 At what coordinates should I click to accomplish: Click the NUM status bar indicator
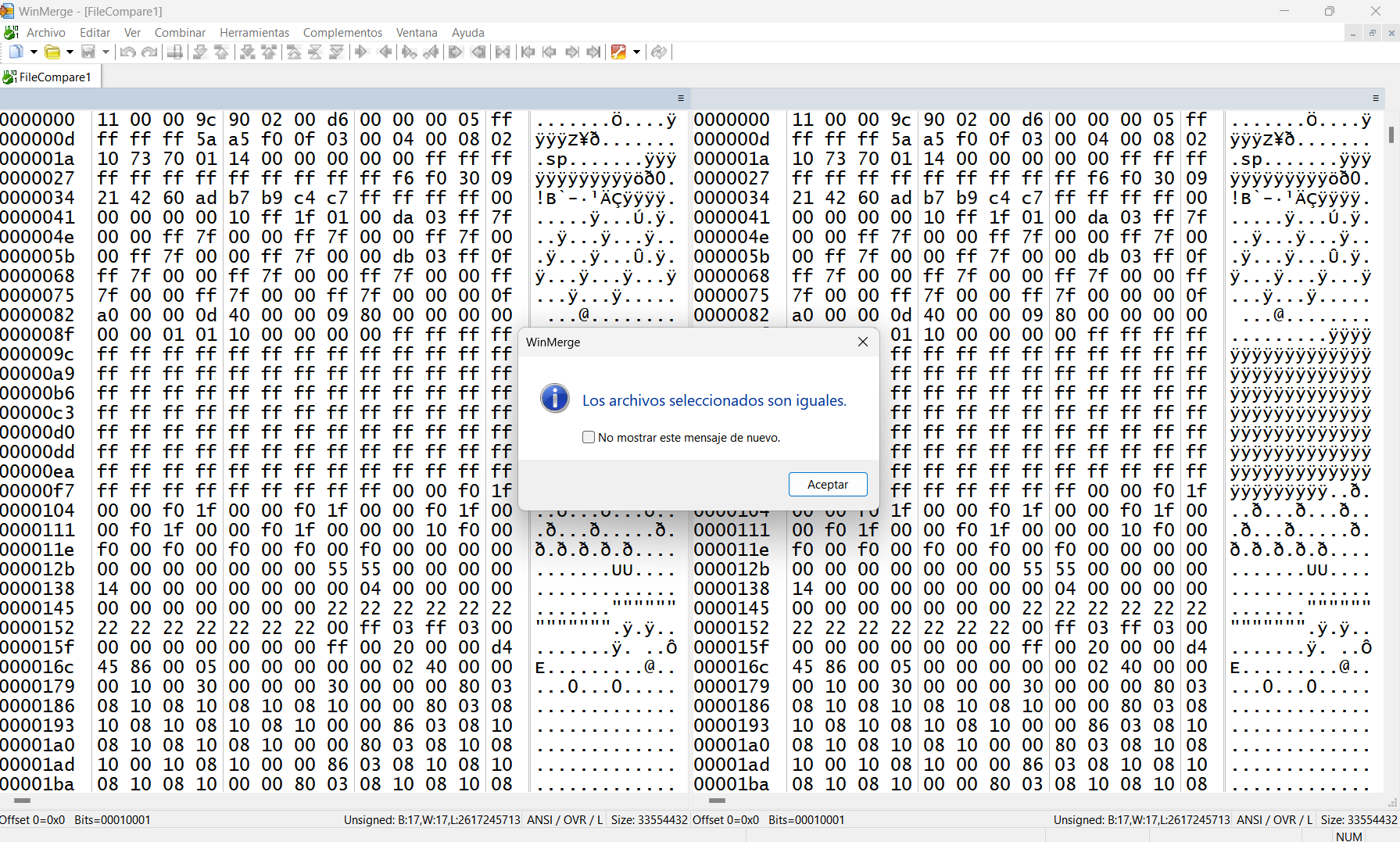(1349, 836)
